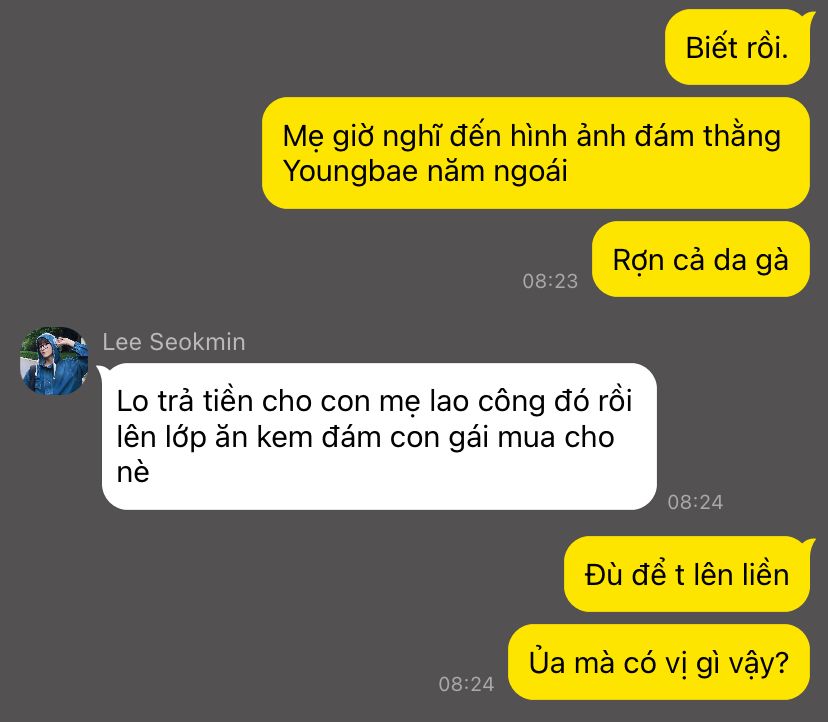828x722 pixels.
Task: Select the message bubble mentioning Youngbae
Action: pyautogui.click(x=536, y=153)
